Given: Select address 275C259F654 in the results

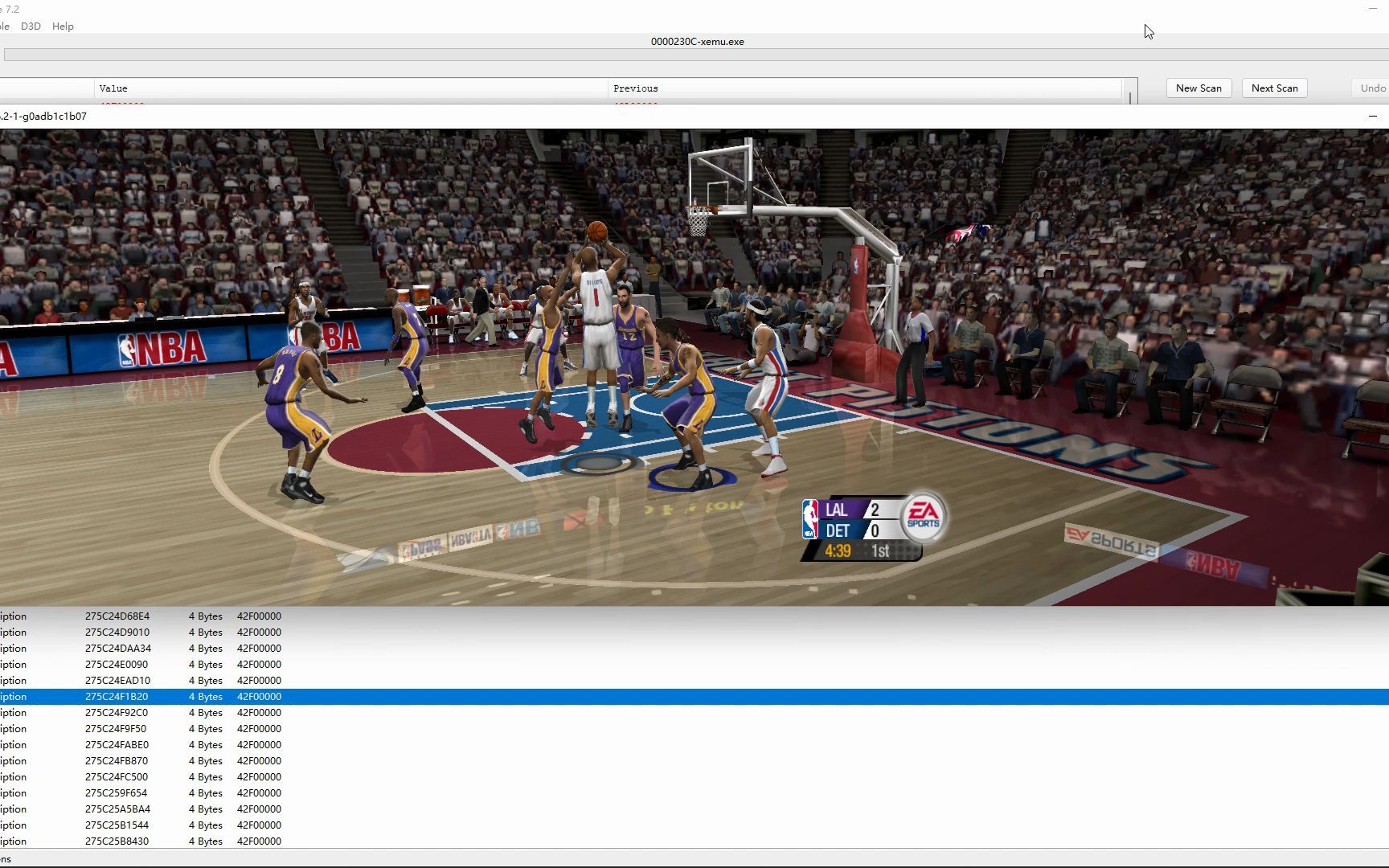Looking at the screenshot, I should (x=117, y=792).
